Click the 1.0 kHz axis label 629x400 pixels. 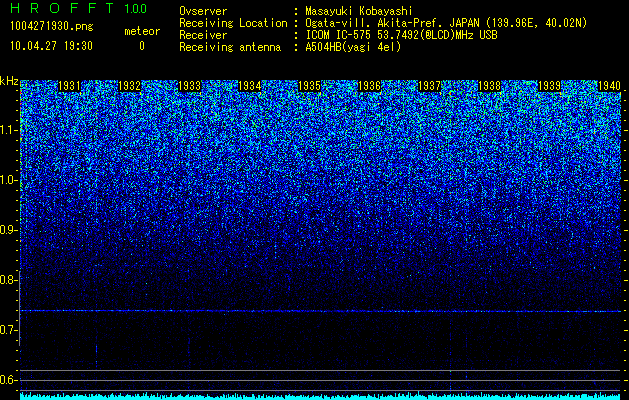point(9,180)
